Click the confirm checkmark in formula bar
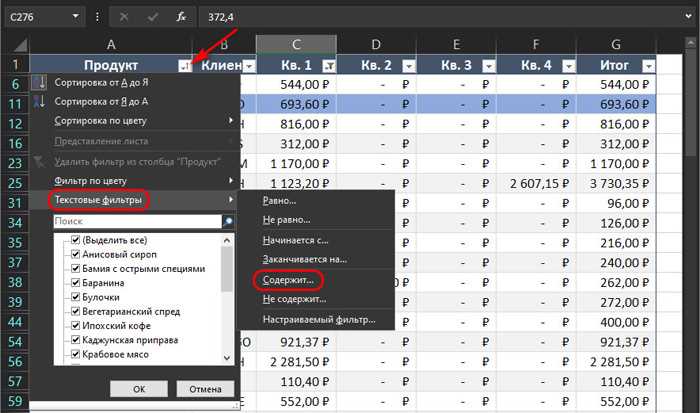700x413 pixels. pyautogui.click(x=153, y=17)
